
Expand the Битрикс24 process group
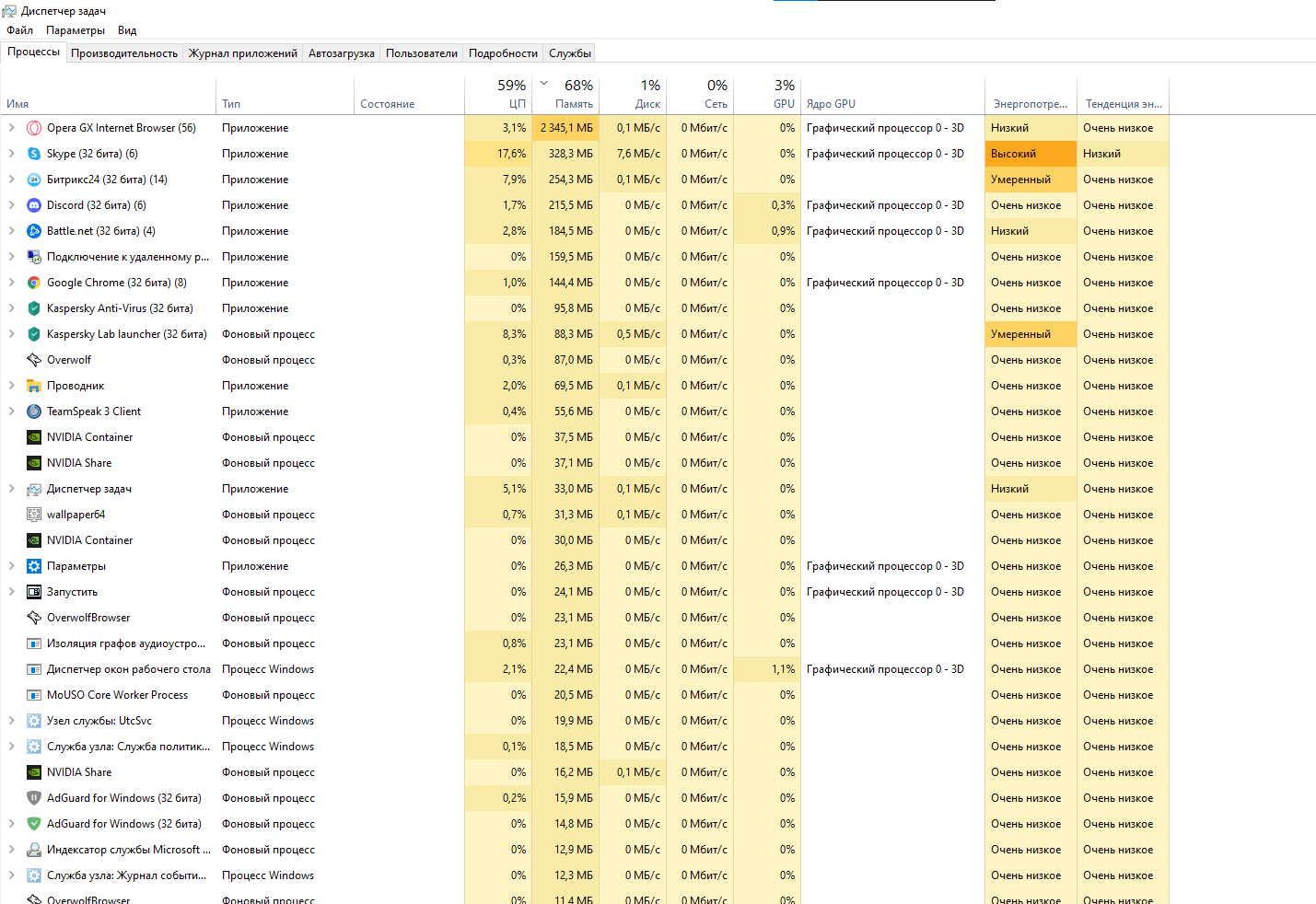click(x=11, y=180)
